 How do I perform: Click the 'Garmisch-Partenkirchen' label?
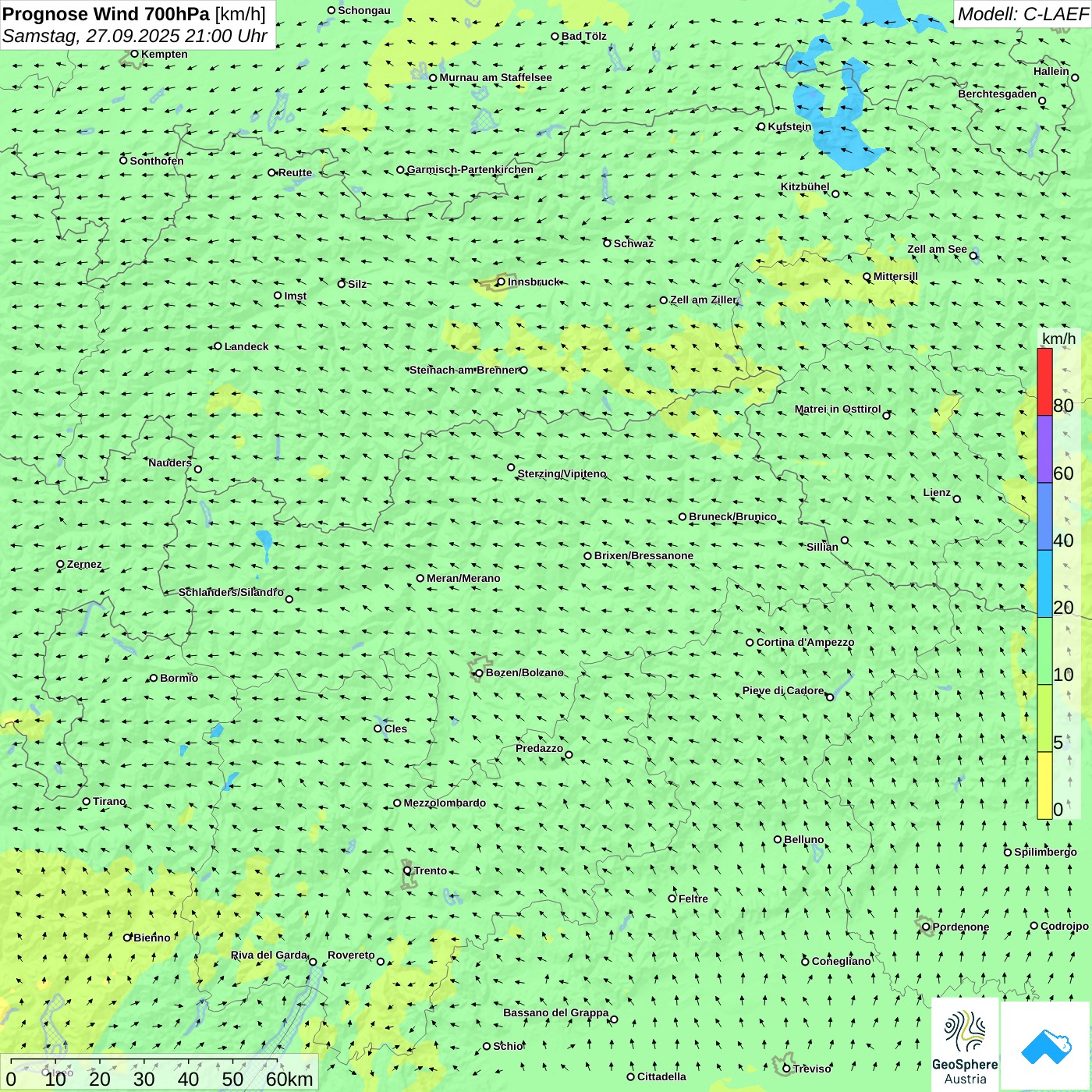[470, 169]
